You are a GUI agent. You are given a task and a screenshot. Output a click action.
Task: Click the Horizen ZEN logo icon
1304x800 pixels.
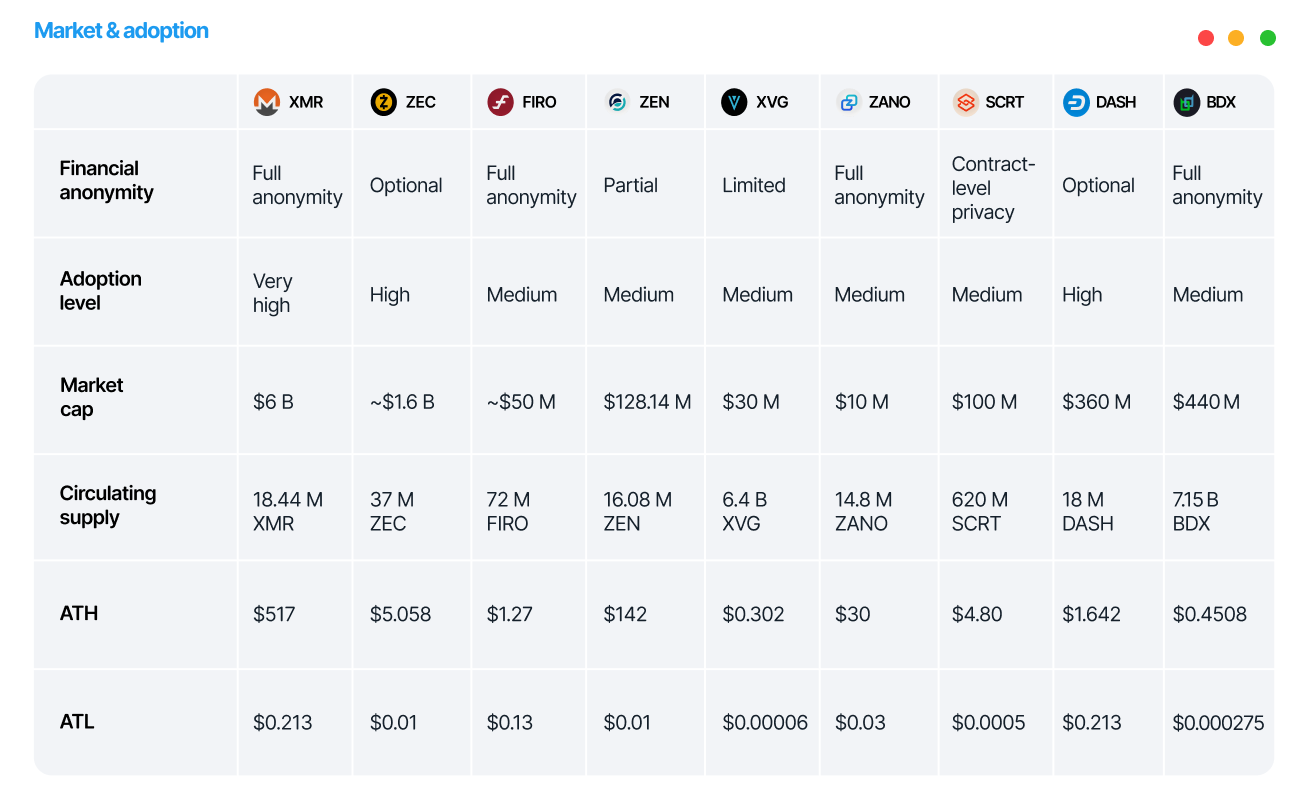click(x=617, y=102)
